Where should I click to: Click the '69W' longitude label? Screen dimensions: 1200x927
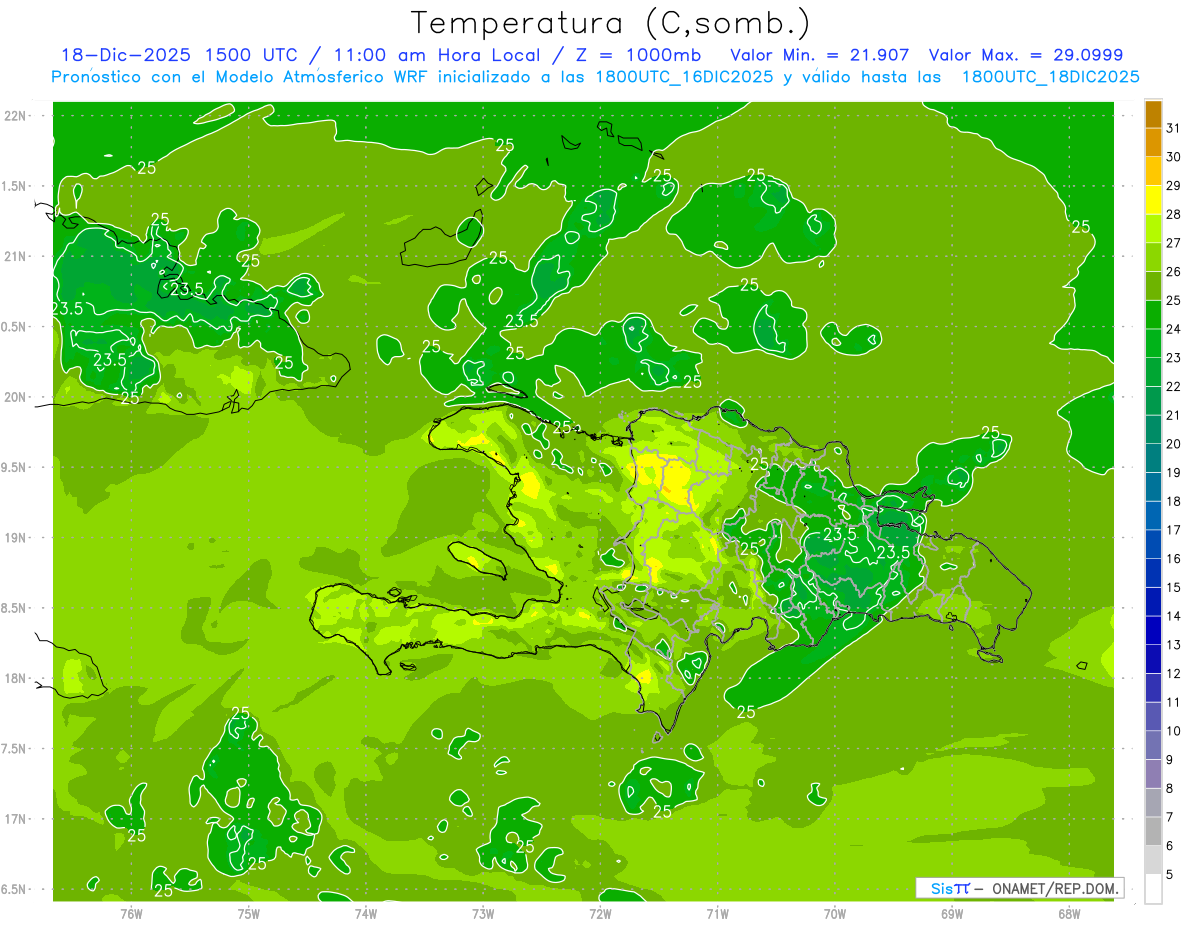coord(952,914)
